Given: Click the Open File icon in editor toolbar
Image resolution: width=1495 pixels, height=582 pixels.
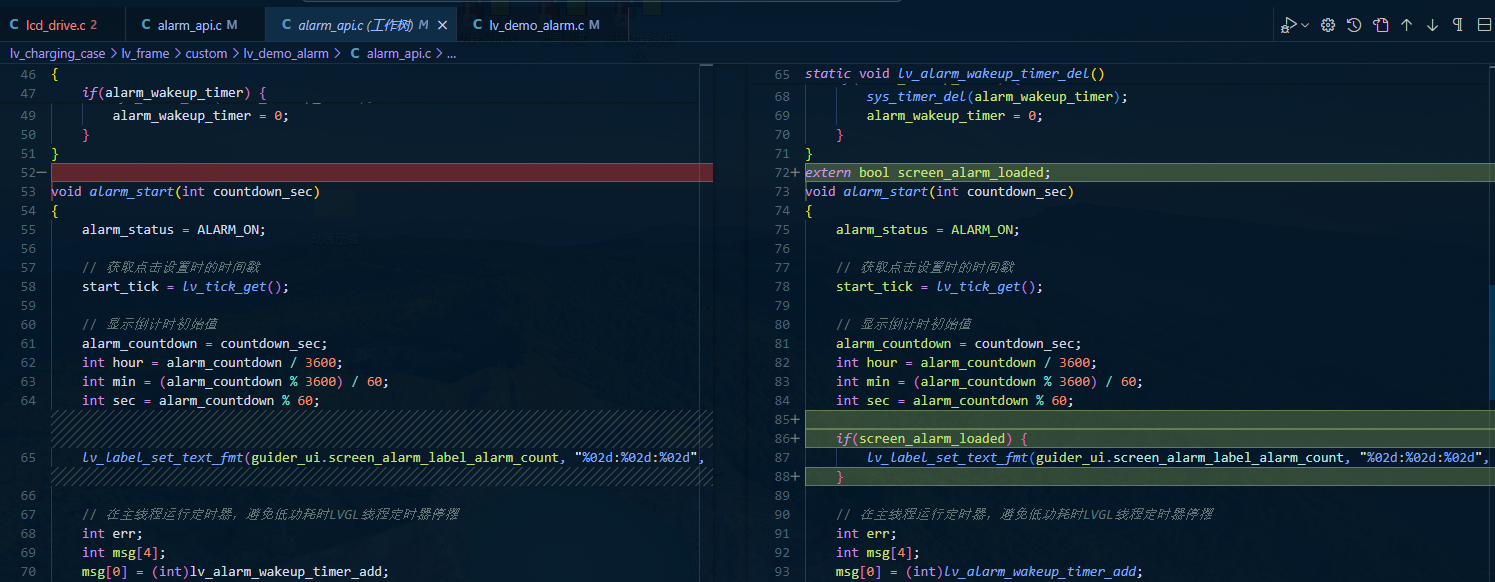Looking at the screenshot, I should pos(1380,25).
